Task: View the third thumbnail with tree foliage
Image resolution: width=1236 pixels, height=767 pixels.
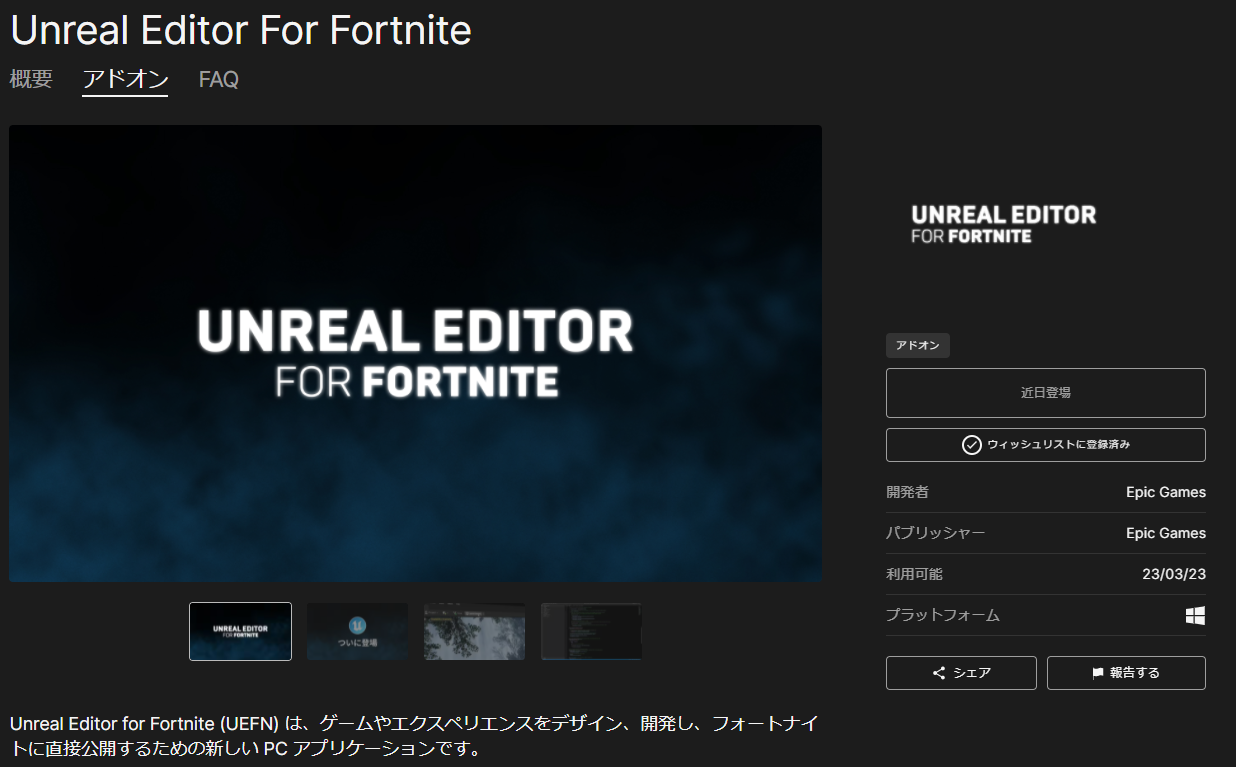Action: [x=474, y=631]
